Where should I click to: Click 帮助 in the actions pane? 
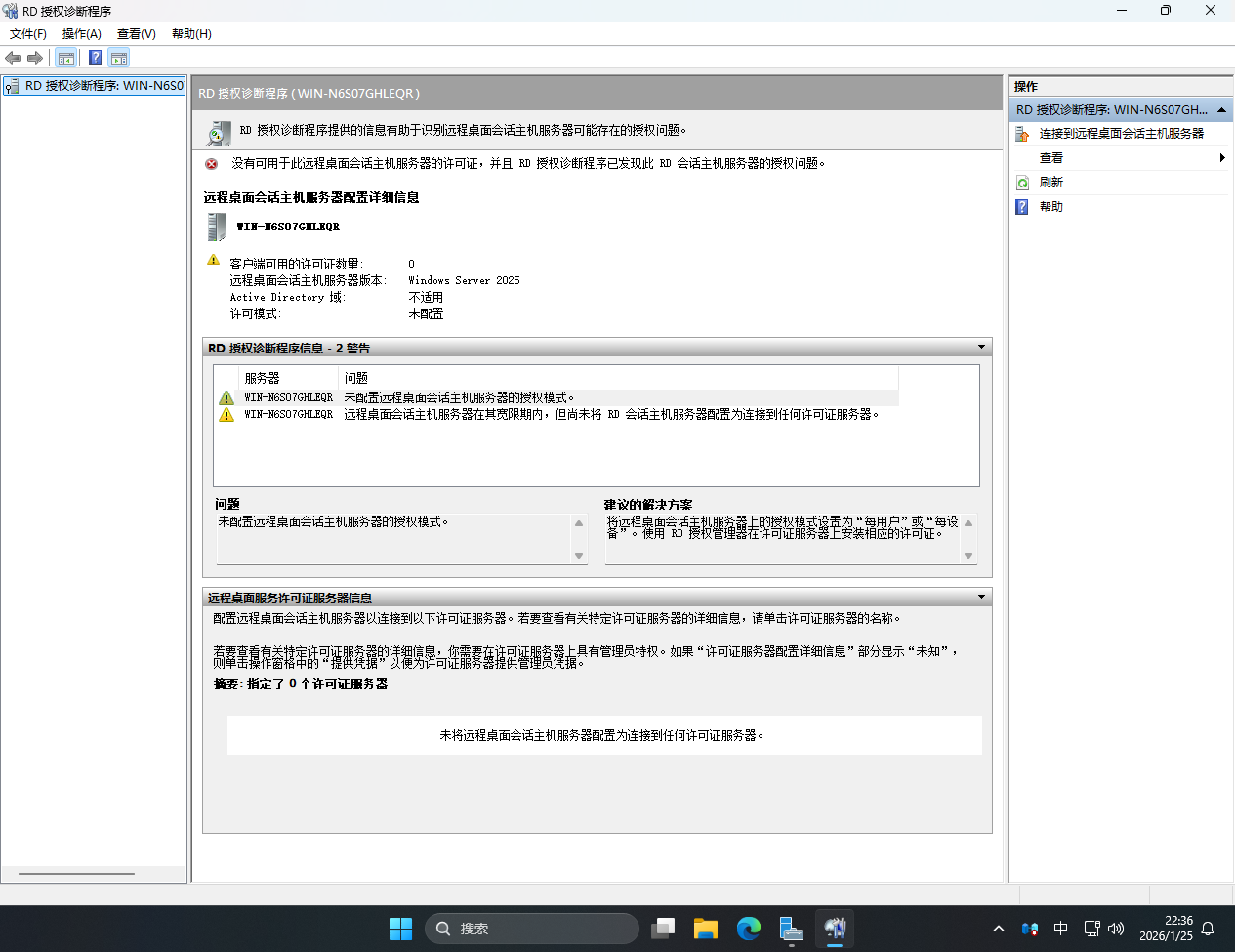[1050, 207]
